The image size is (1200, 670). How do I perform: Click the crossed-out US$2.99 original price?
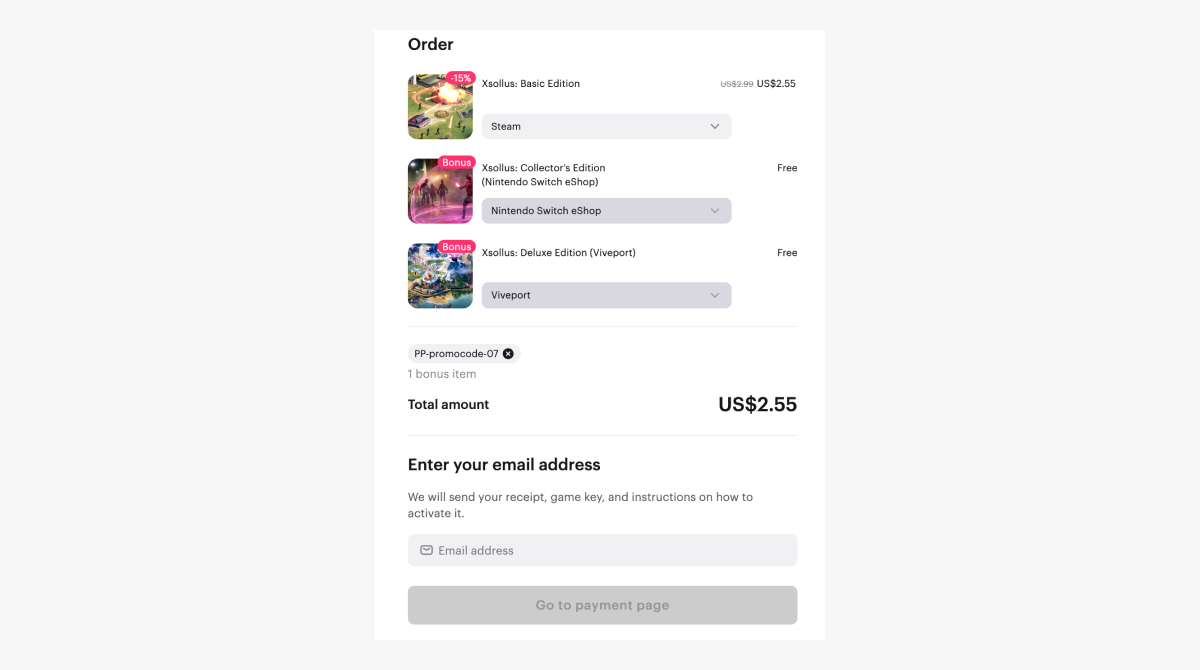pos(736,84)
